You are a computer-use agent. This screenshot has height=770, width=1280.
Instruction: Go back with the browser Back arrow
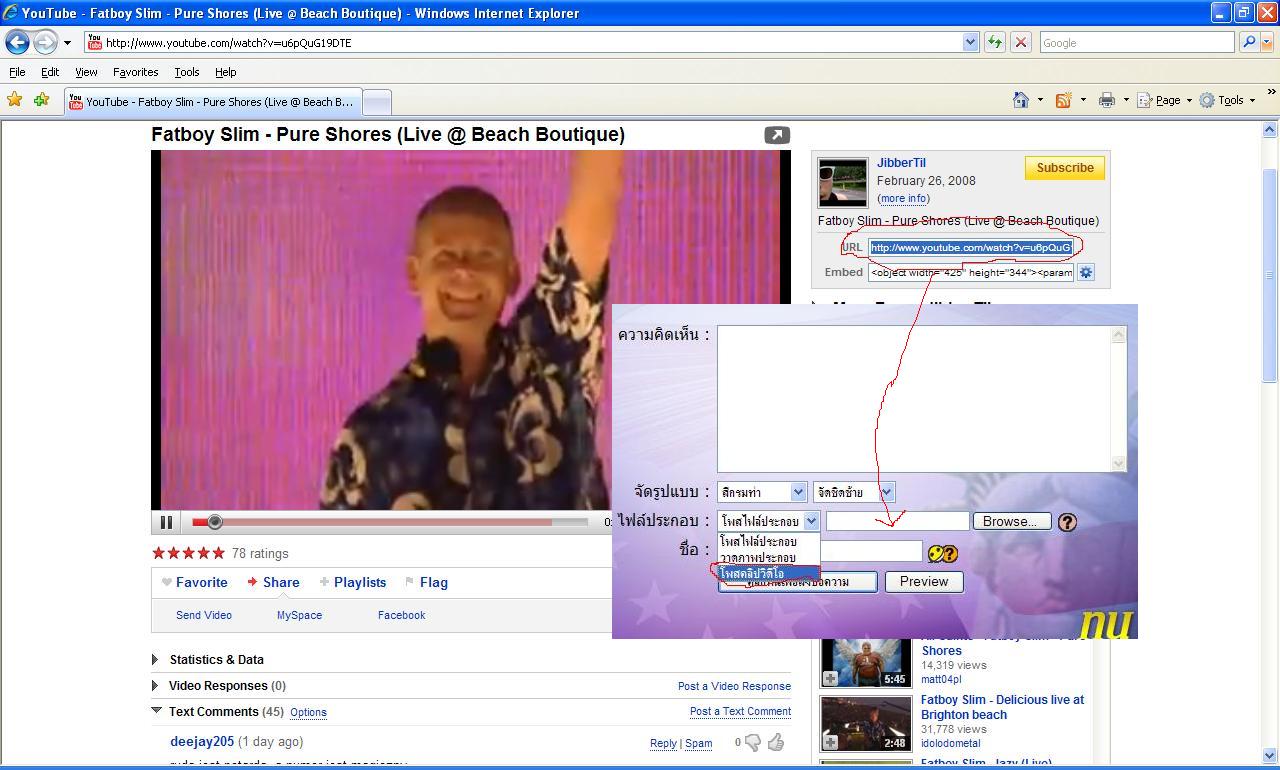pyautogui.click(x=17, y=42)
